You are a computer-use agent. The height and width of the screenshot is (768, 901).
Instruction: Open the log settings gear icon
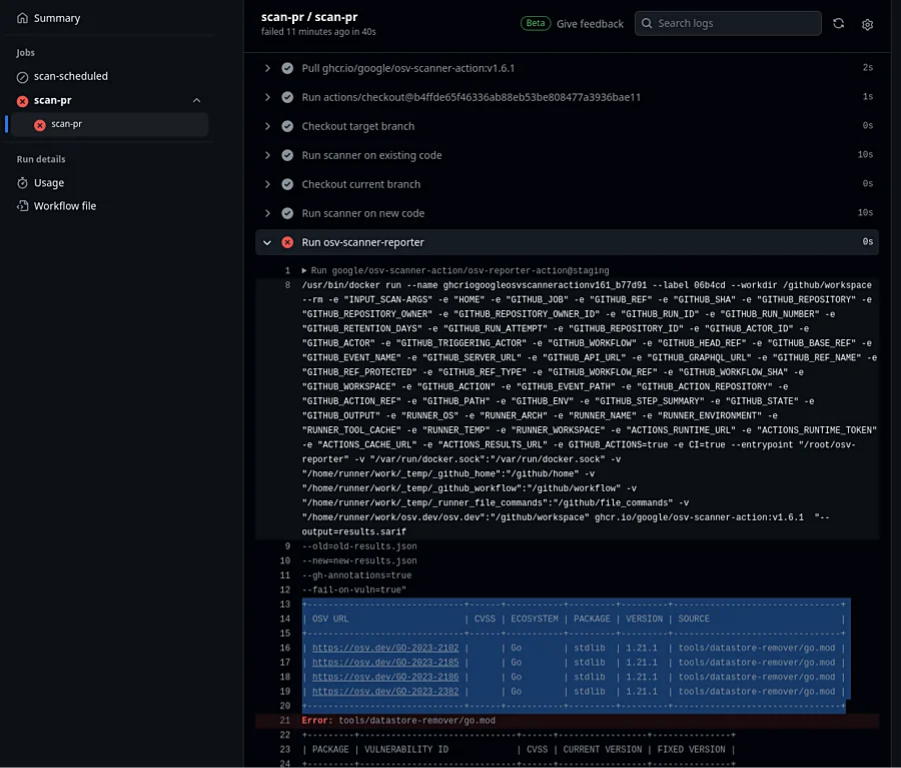pyautogui.click(x=867, y=24)
